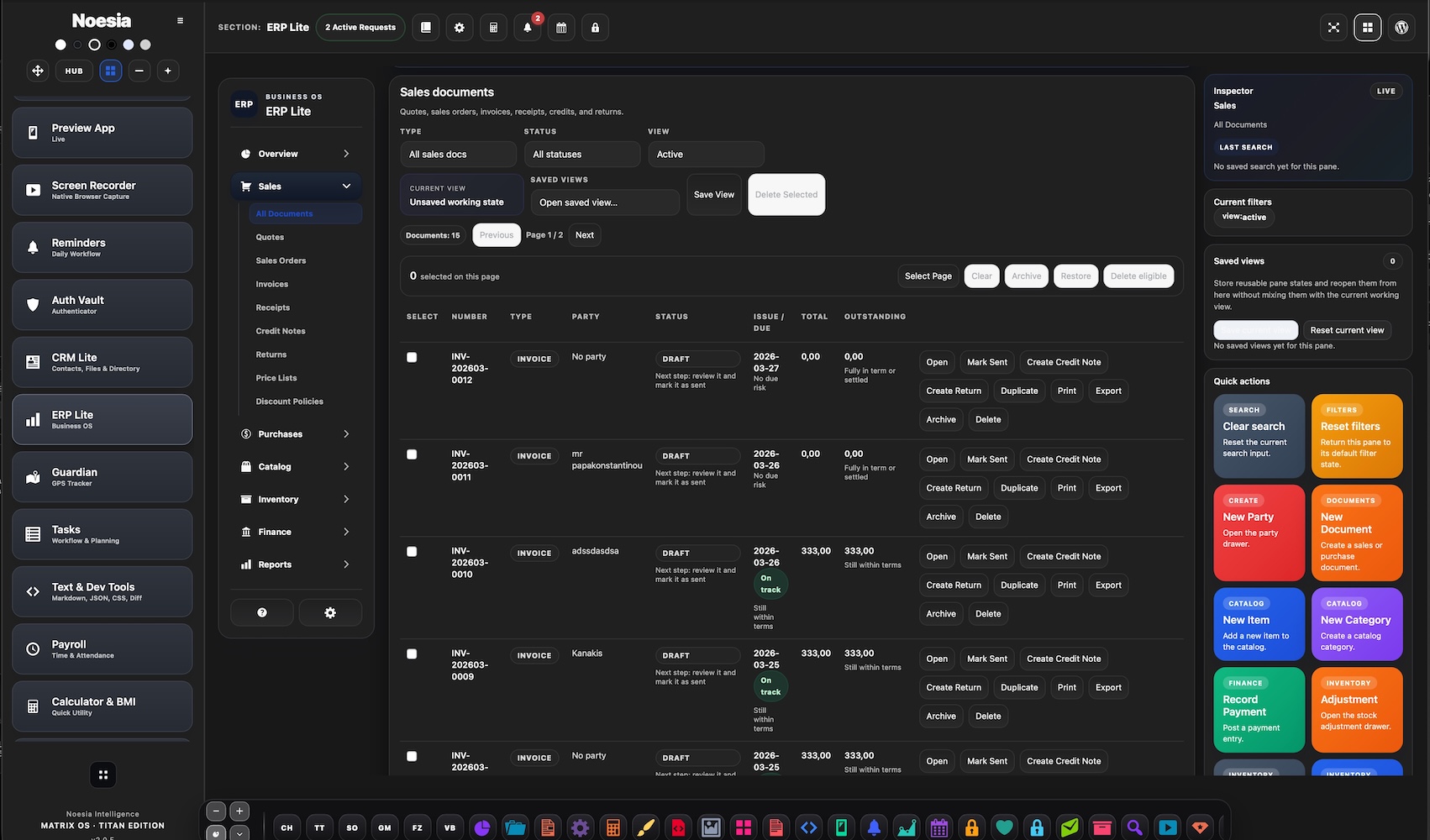The width and height of the screenshot is (1430, 840).
Task: Expand the Purchases section
Action: point(296,434)
